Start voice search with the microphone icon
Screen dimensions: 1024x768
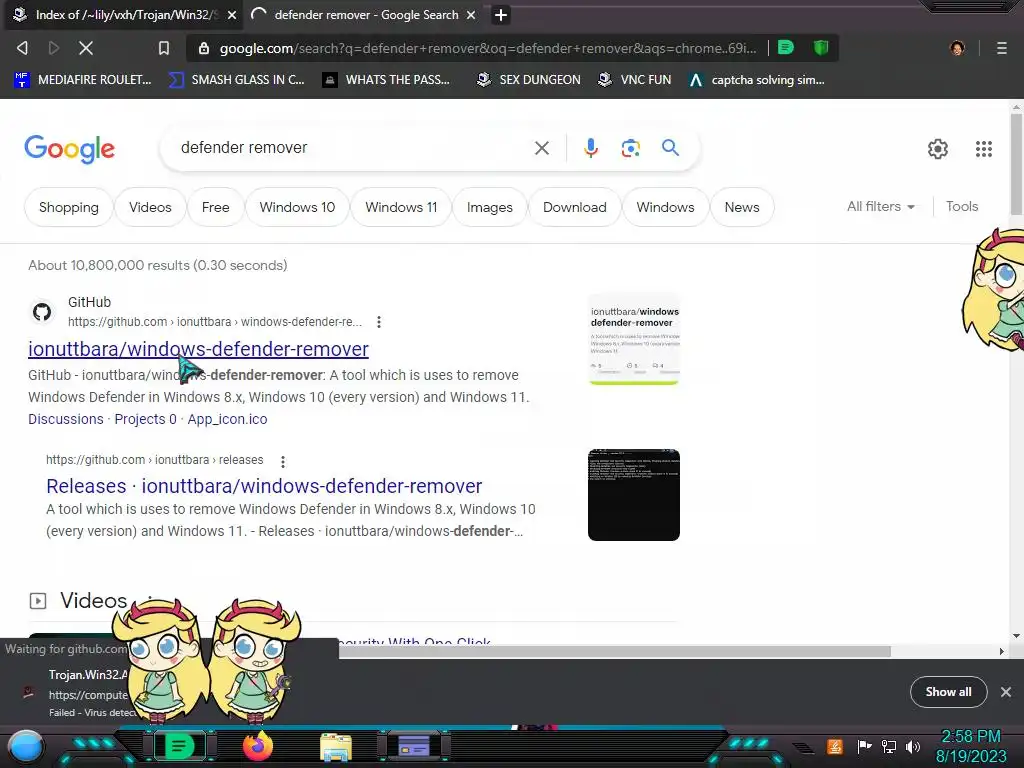(x=590, y=148)
